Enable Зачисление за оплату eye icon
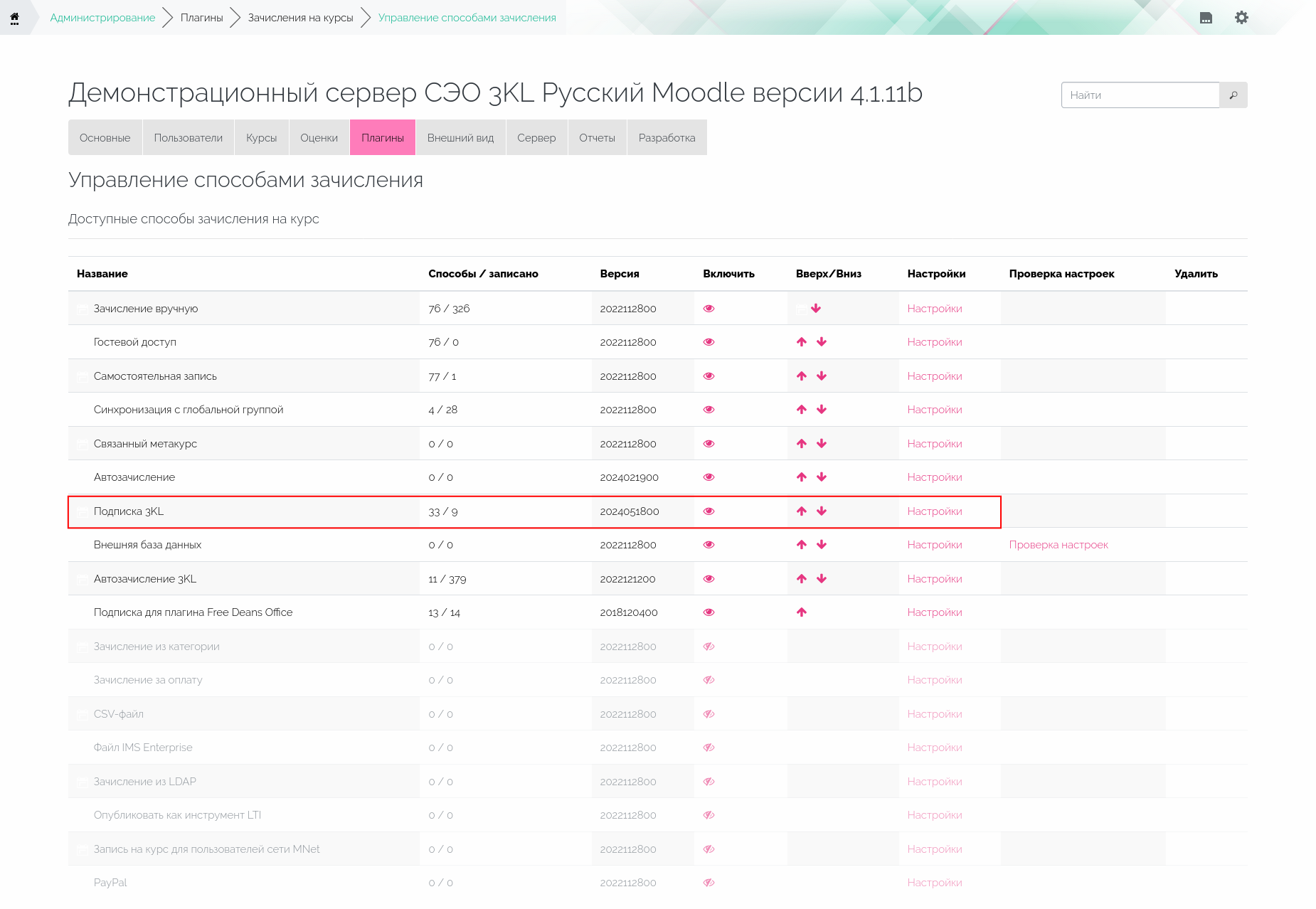 pos(709,680)
